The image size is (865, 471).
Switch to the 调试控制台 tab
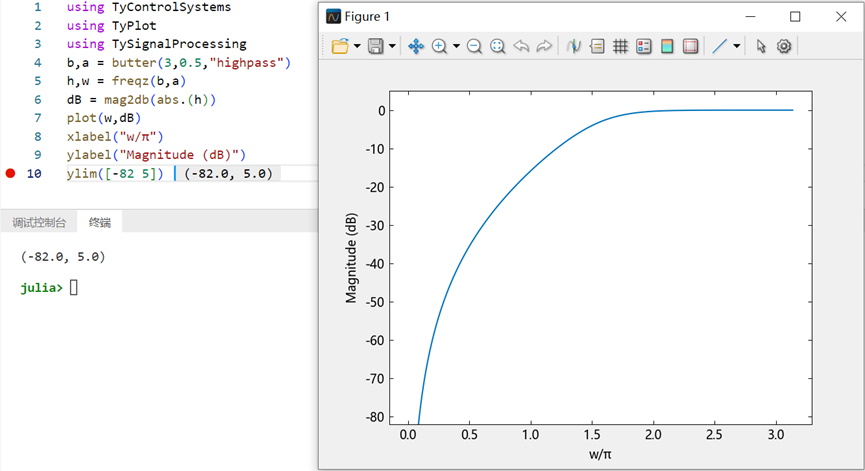pyautogui.click(x=39, y=222)
